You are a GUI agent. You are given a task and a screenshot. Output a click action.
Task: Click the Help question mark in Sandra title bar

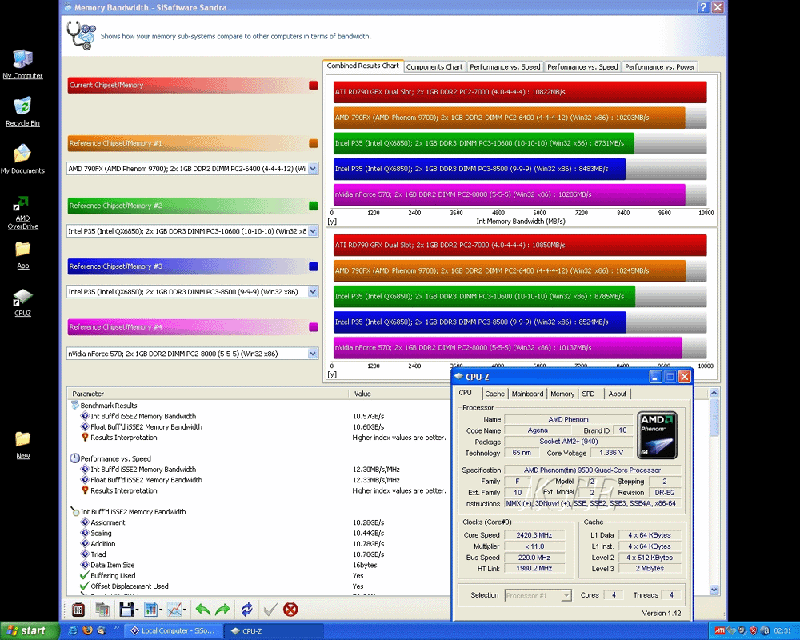pos(704,7)
